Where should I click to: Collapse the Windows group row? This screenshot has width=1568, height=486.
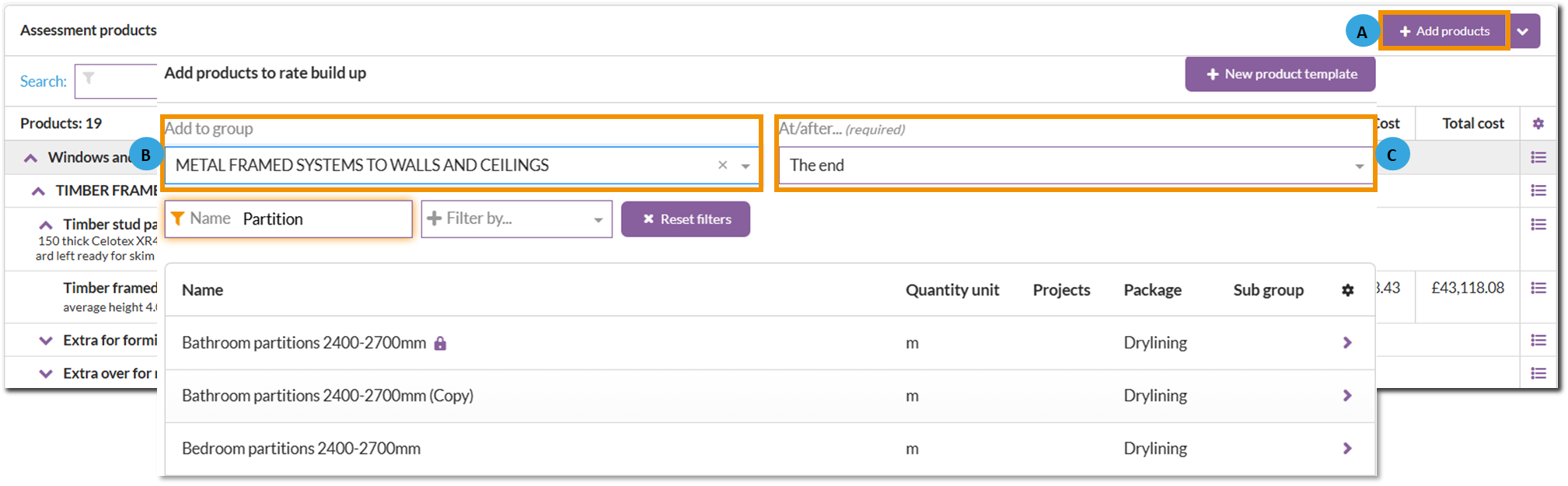coord(30,158)
